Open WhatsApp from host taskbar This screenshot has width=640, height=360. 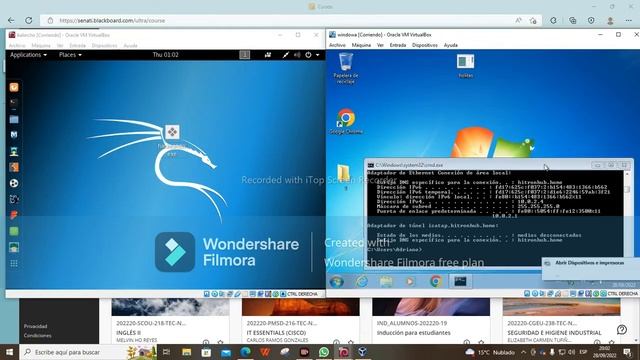click(324, 352)
